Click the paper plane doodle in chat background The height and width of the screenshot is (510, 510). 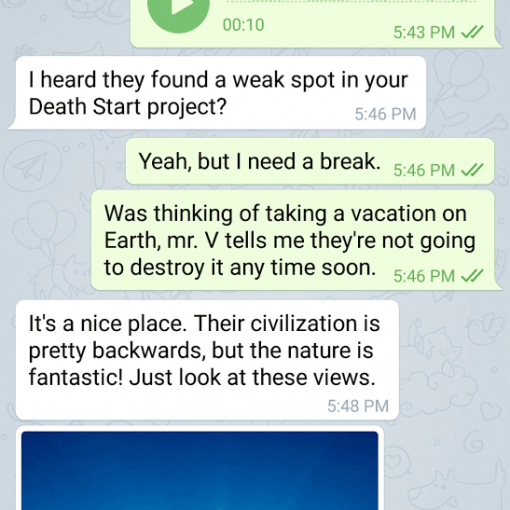(31, 167)
